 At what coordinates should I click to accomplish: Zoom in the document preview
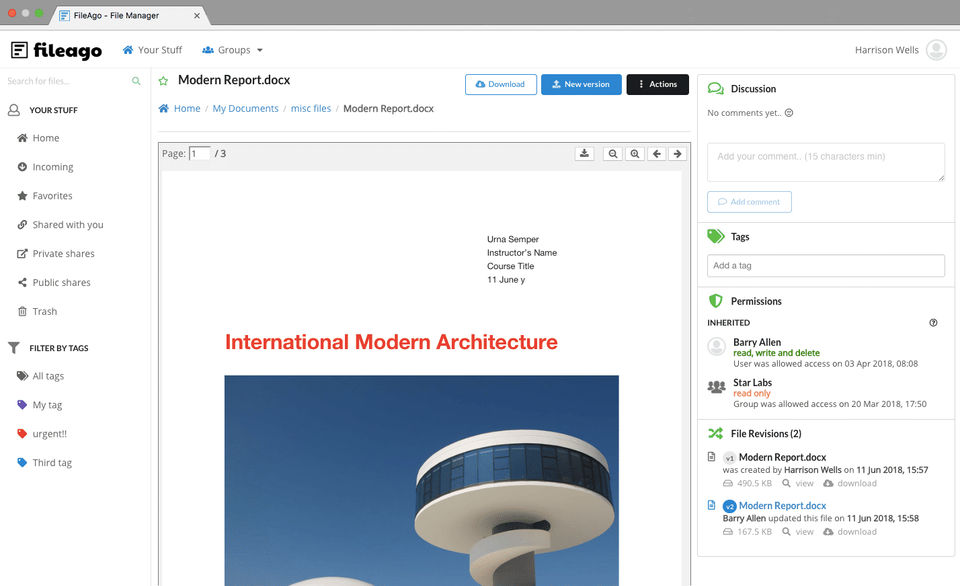635,154
